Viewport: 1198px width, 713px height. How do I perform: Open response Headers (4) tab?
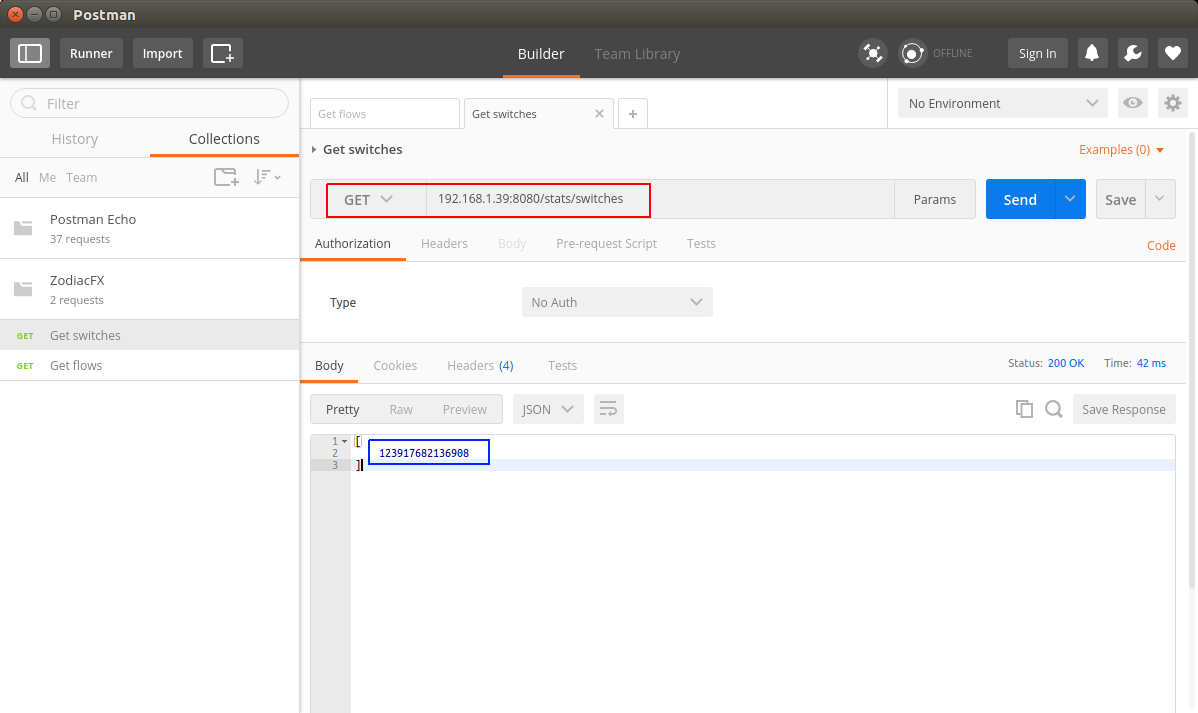coord(480,365)
